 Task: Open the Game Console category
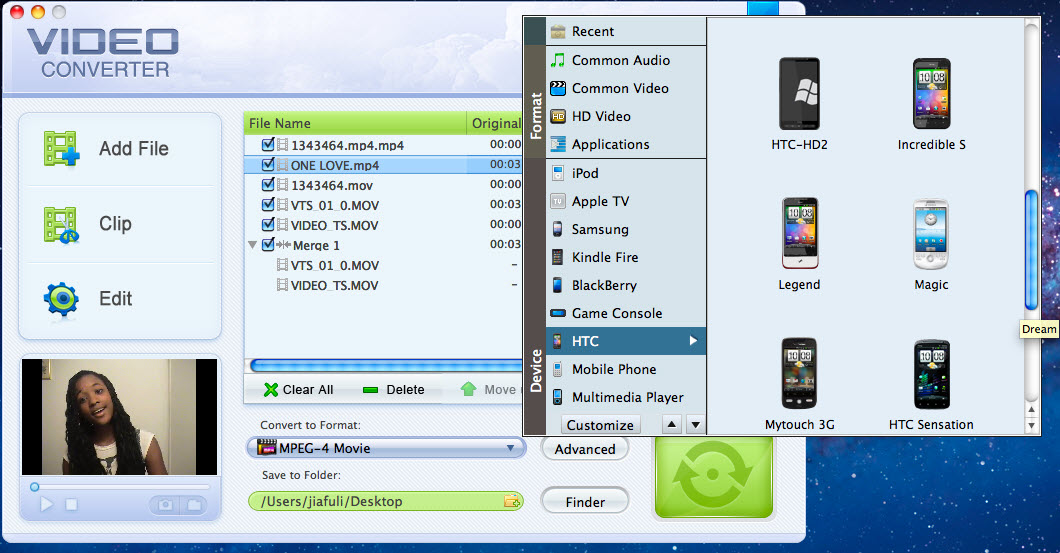pyautogui.click(x=626, y=313)
